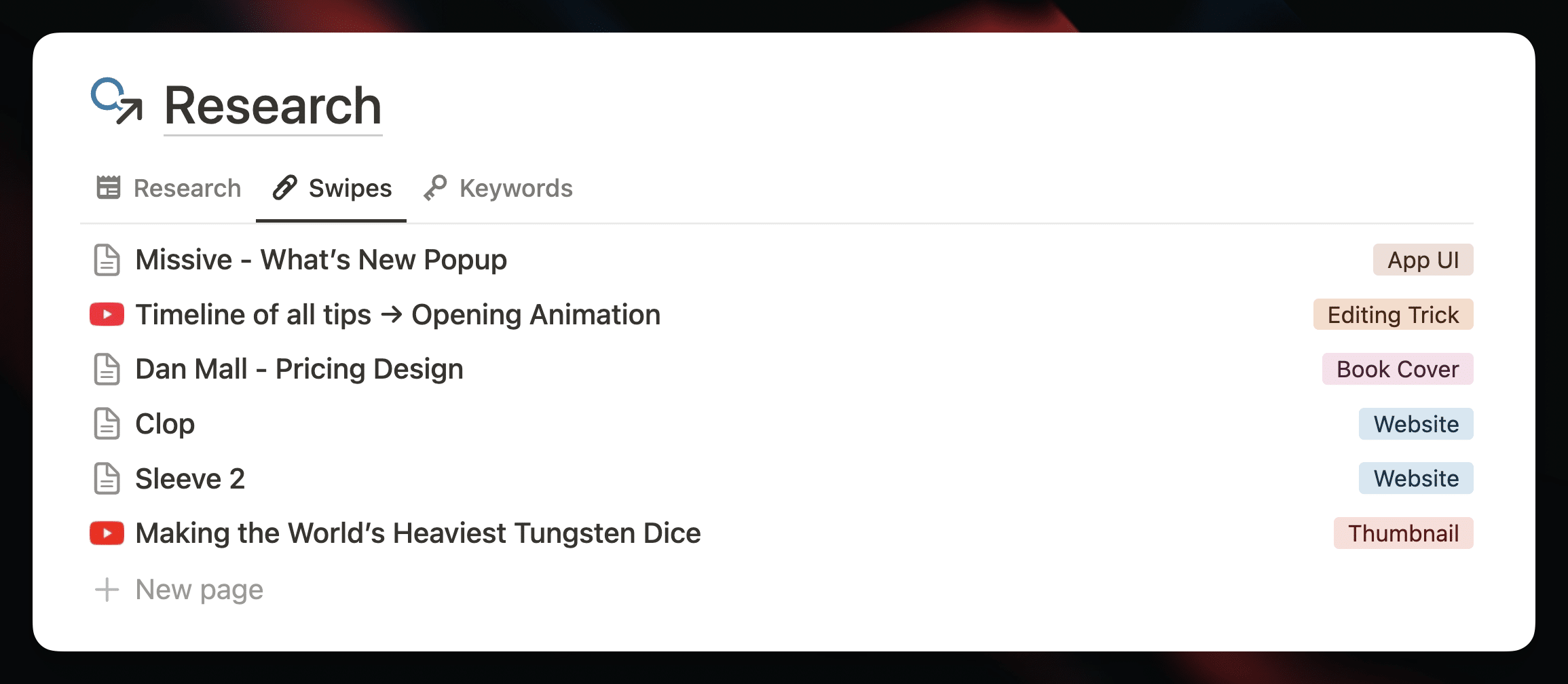The image size is (1568, 684).
Task: Click the pink Book Cover tag
Action: [1398, 368]
